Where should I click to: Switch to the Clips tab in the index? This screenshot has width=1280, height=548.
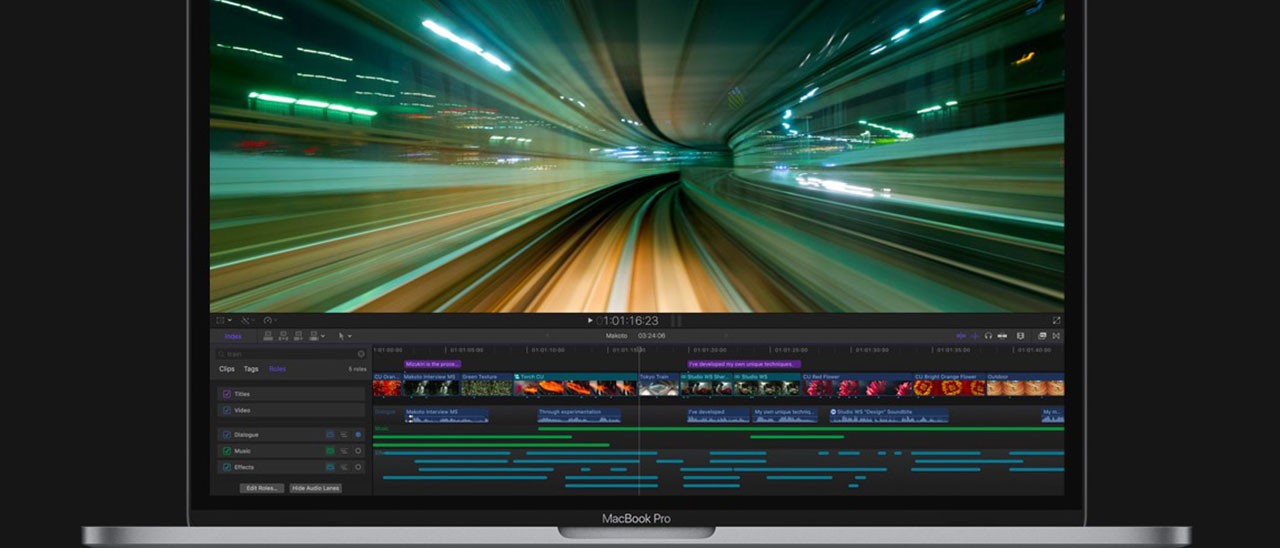click(x=227, y=369)
